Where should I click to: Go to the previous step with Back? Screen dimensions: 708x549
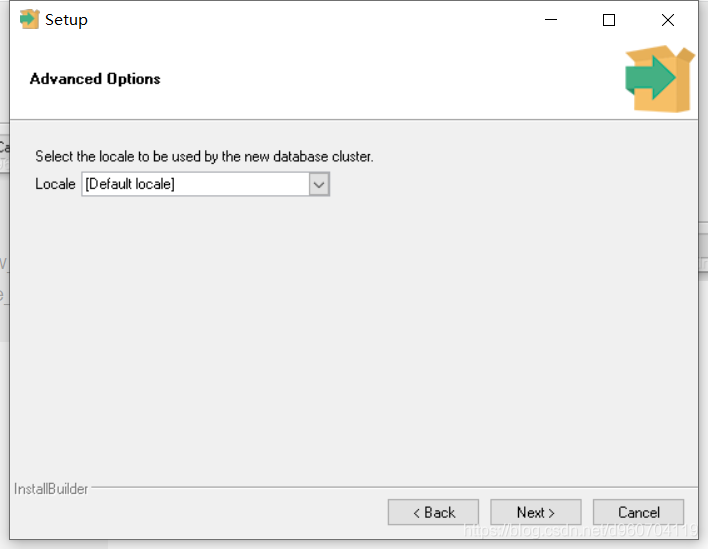point(433,512)
